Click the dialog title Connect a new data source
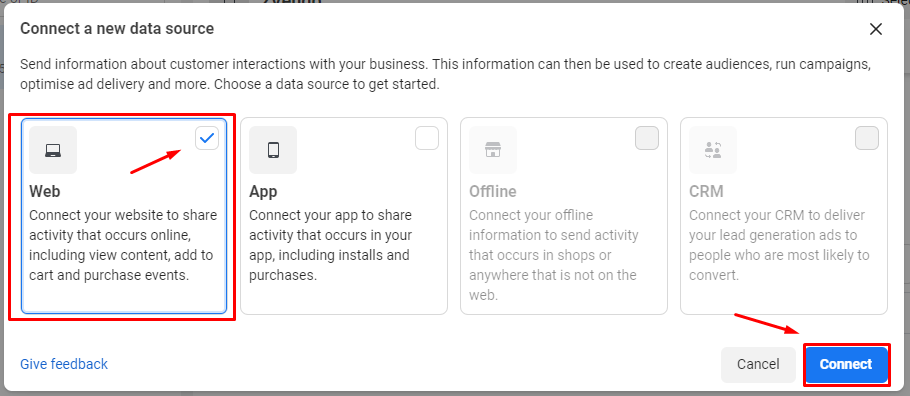Screen dimensions: 910x396 pos(117,28)
